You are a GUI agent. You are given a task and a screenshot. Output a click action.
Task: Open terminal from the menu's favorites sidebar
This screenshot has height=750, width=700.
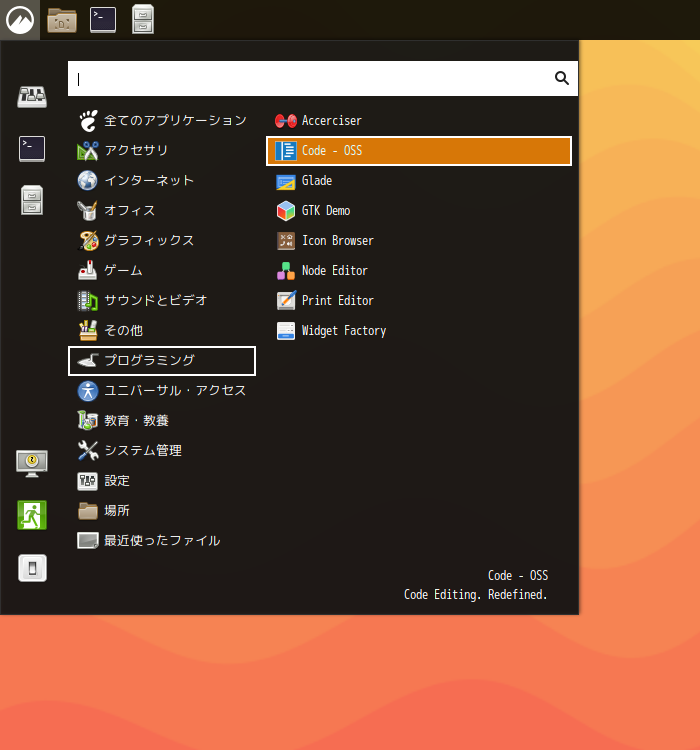pos(32,149)
